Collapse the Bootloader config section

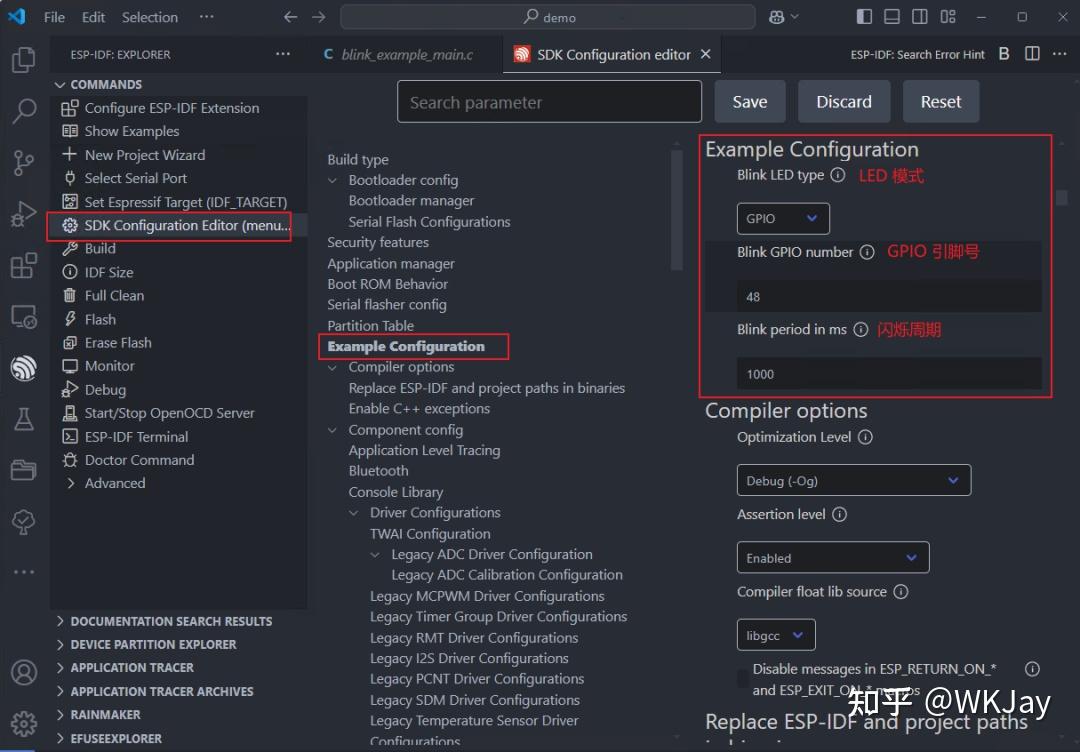click(331, 179)
